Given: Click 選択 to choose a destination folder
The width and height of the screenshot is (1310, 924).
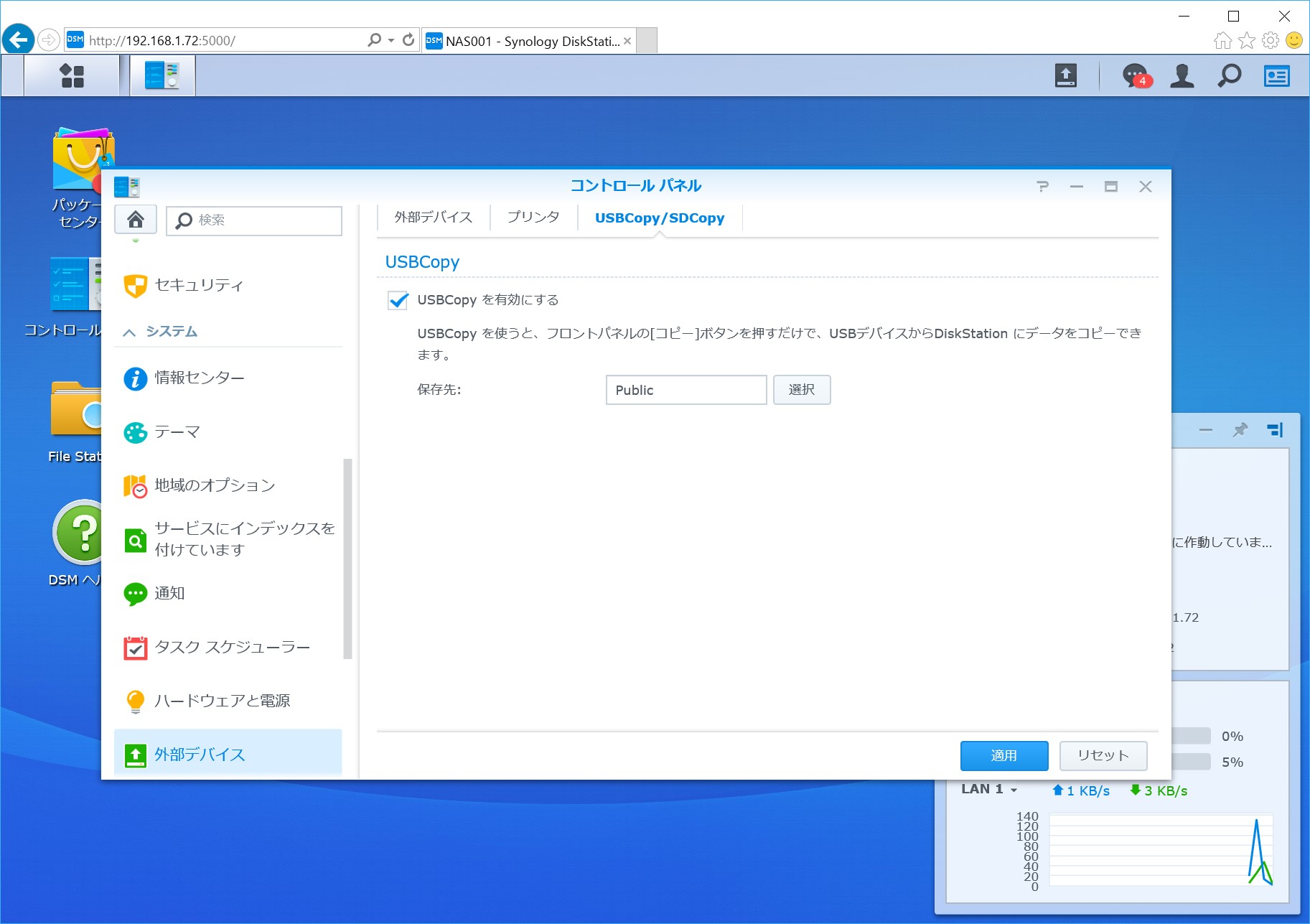Looking at the screenshot, I should (802, 390).
